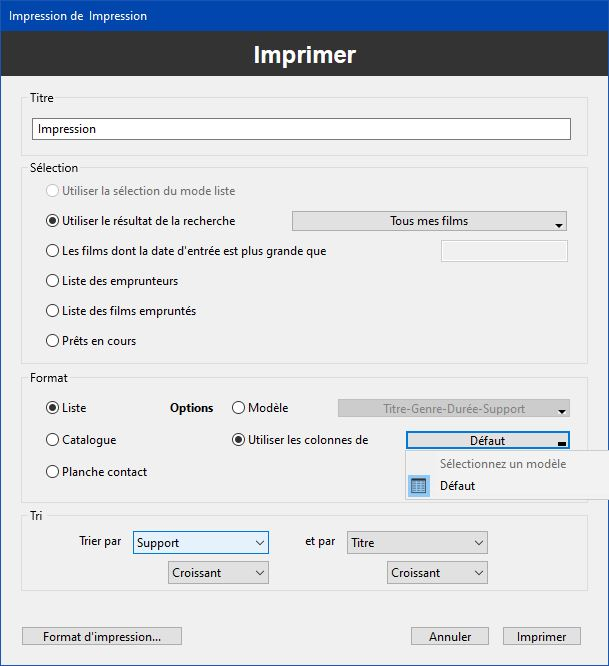Screen dimensions: 609x666
Task: Open Croissant order dropdown under Titre
Action: coord(437,573)
